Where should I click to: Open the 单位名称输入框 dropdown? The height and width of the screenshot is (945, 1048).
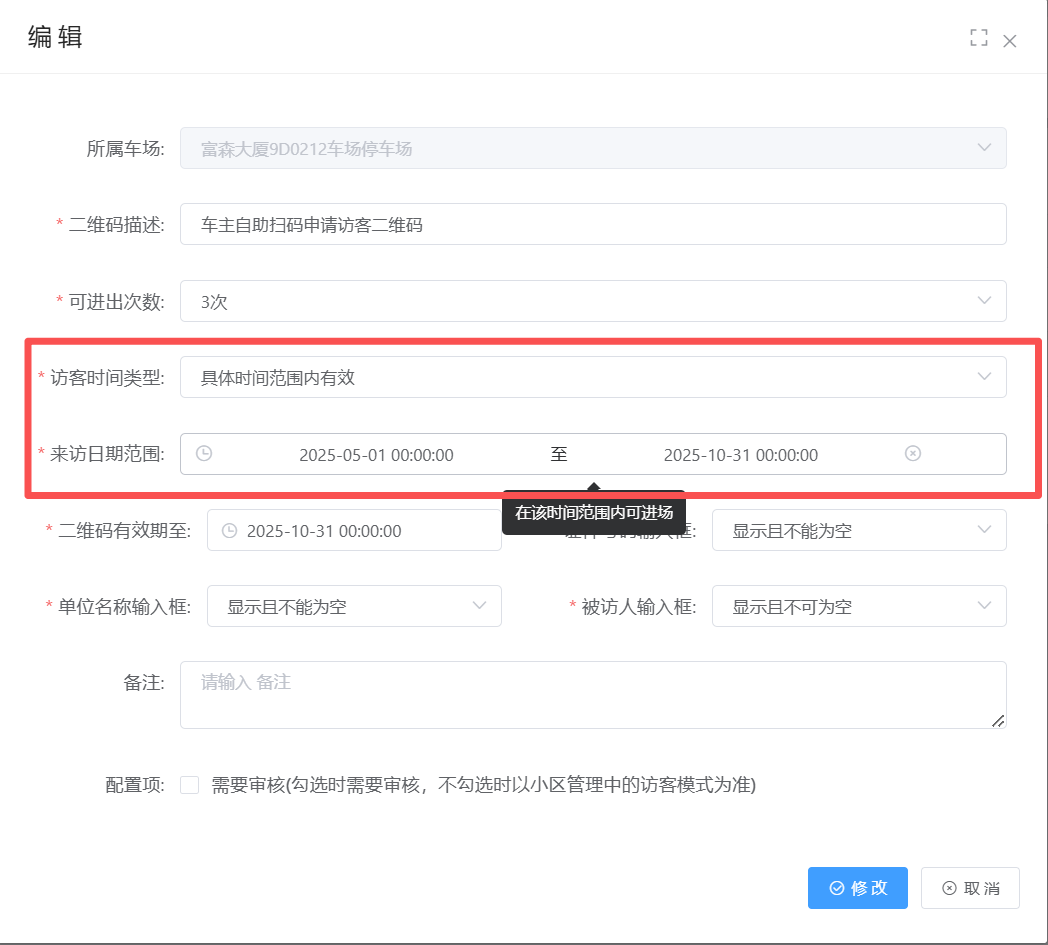click(x=354, y=606)
